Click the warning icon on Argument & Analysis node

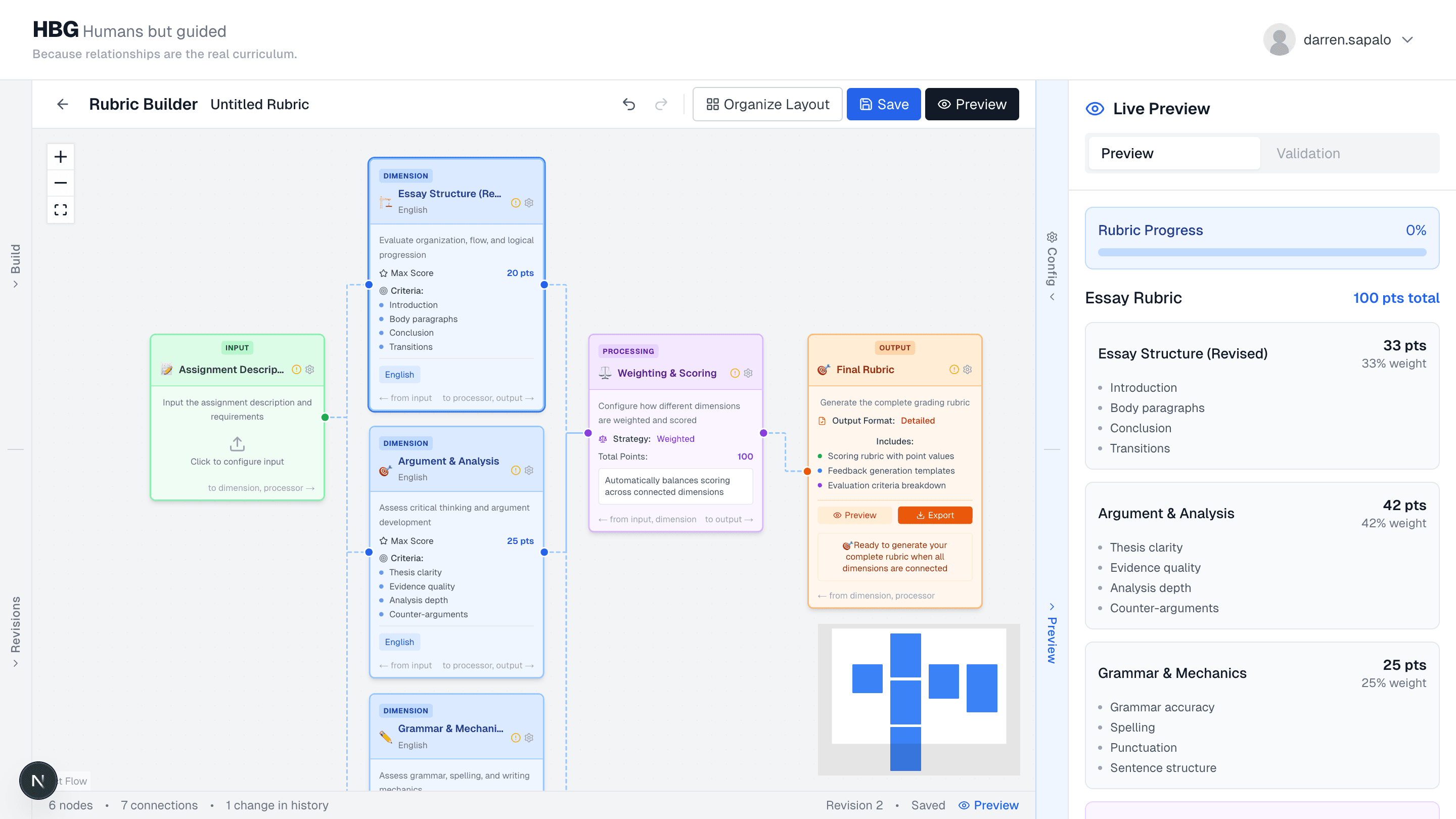pyautogui.click(x=515, y=470)
